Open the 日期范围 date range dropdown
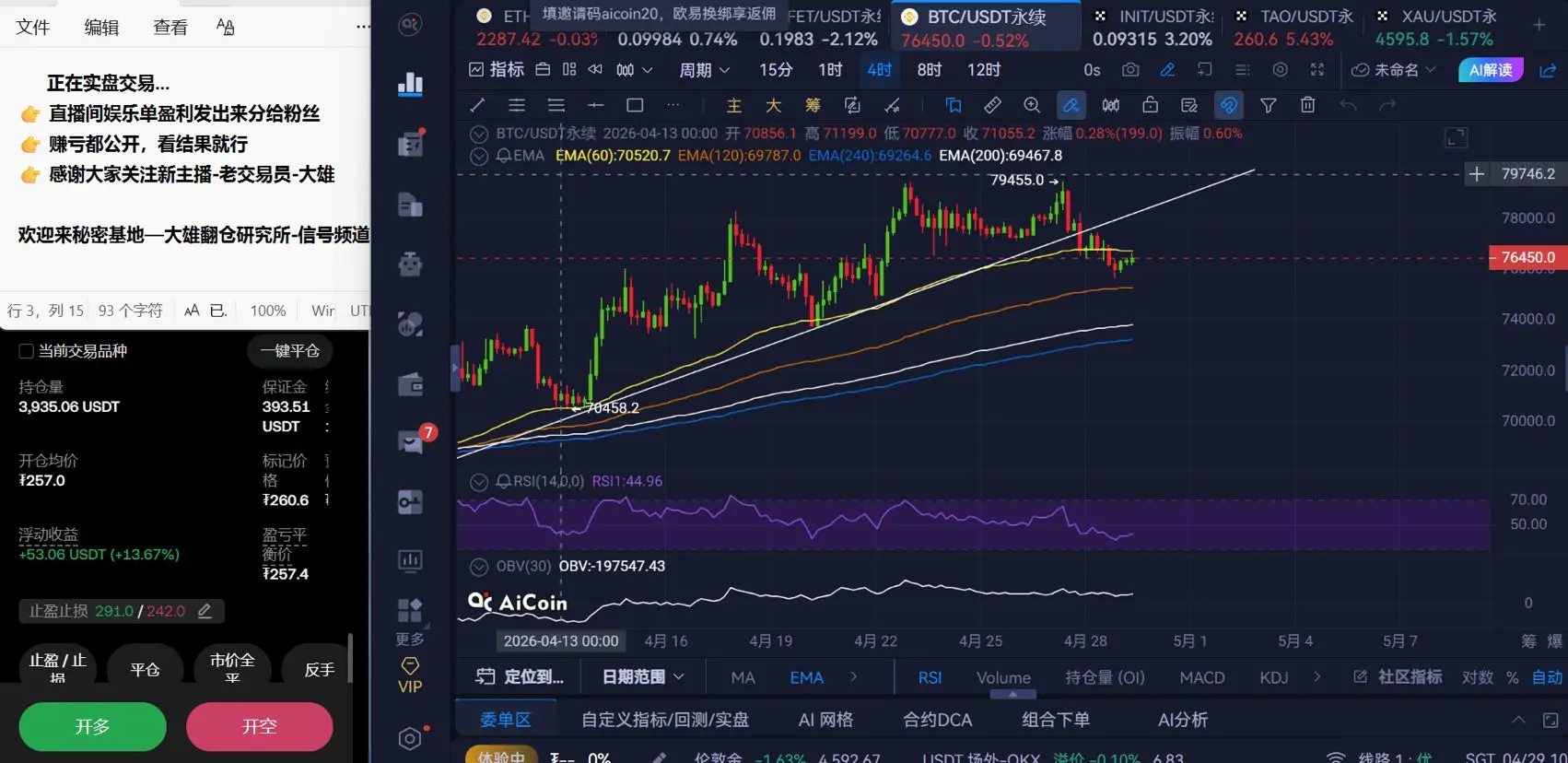The width and height of the screenshot is (1568, 763). point(643,677)
